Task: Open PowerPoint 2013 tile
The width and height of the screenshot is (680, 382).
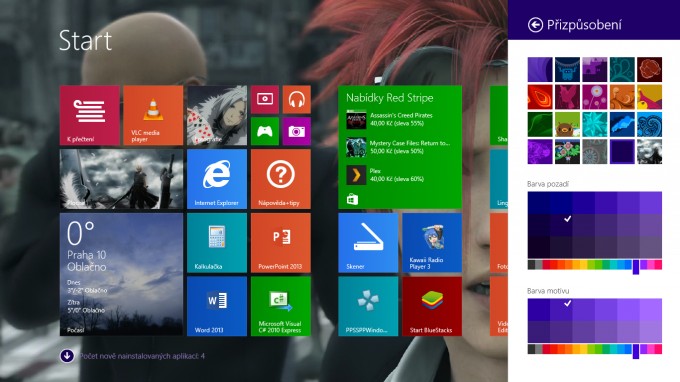Action: pos(281,243)
